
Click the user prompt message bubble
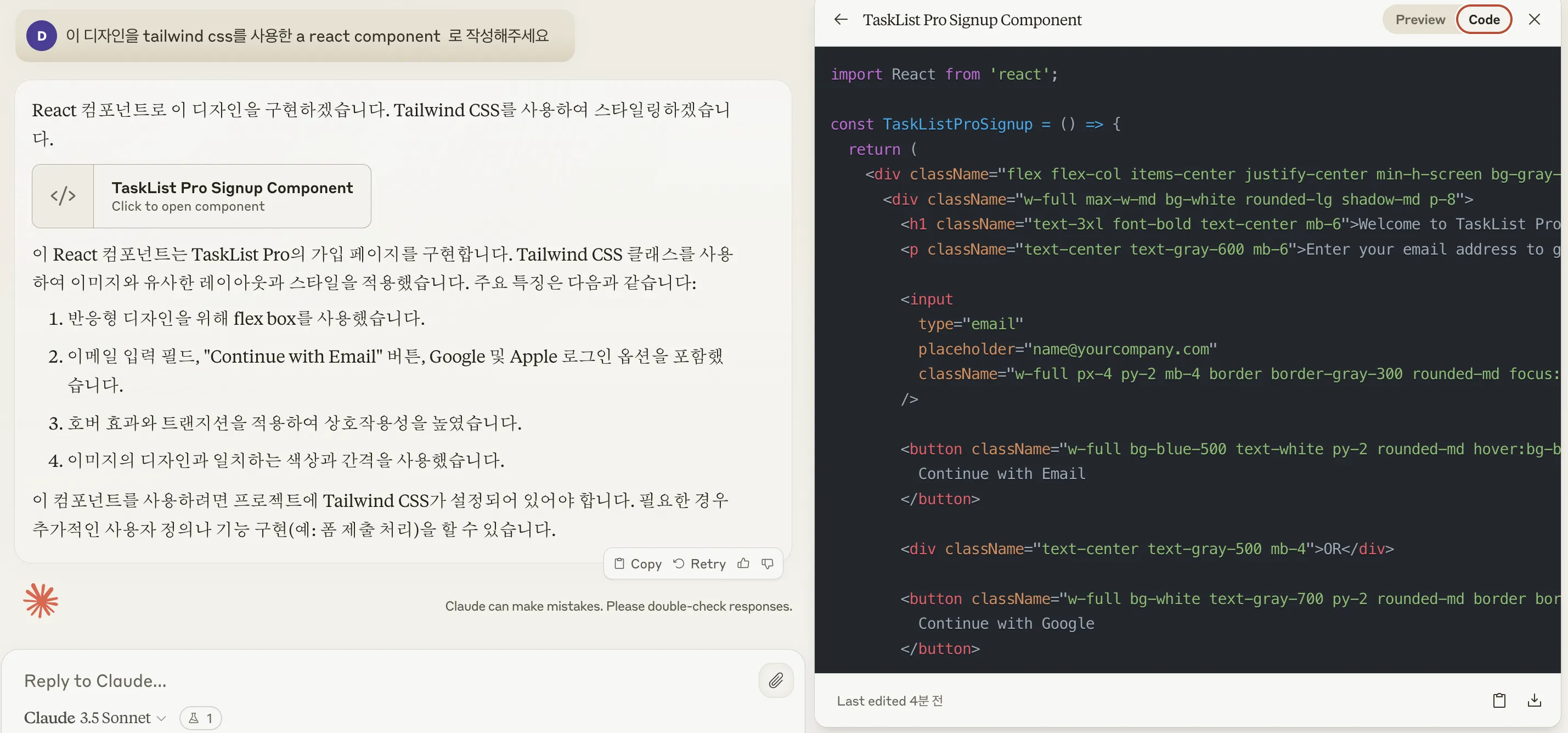[307, 36]
